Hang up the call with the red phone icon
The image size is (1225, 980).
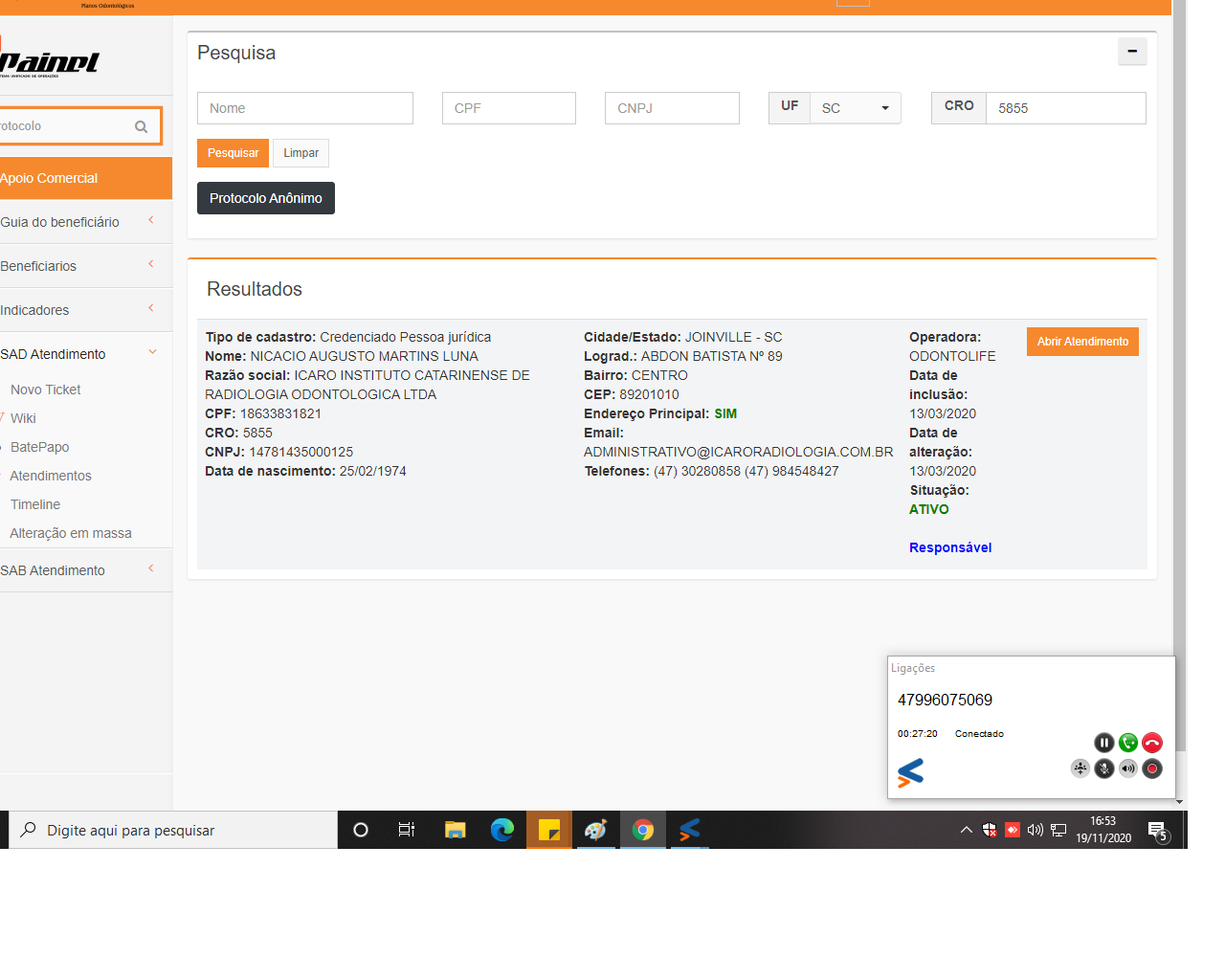(1152, 743)
